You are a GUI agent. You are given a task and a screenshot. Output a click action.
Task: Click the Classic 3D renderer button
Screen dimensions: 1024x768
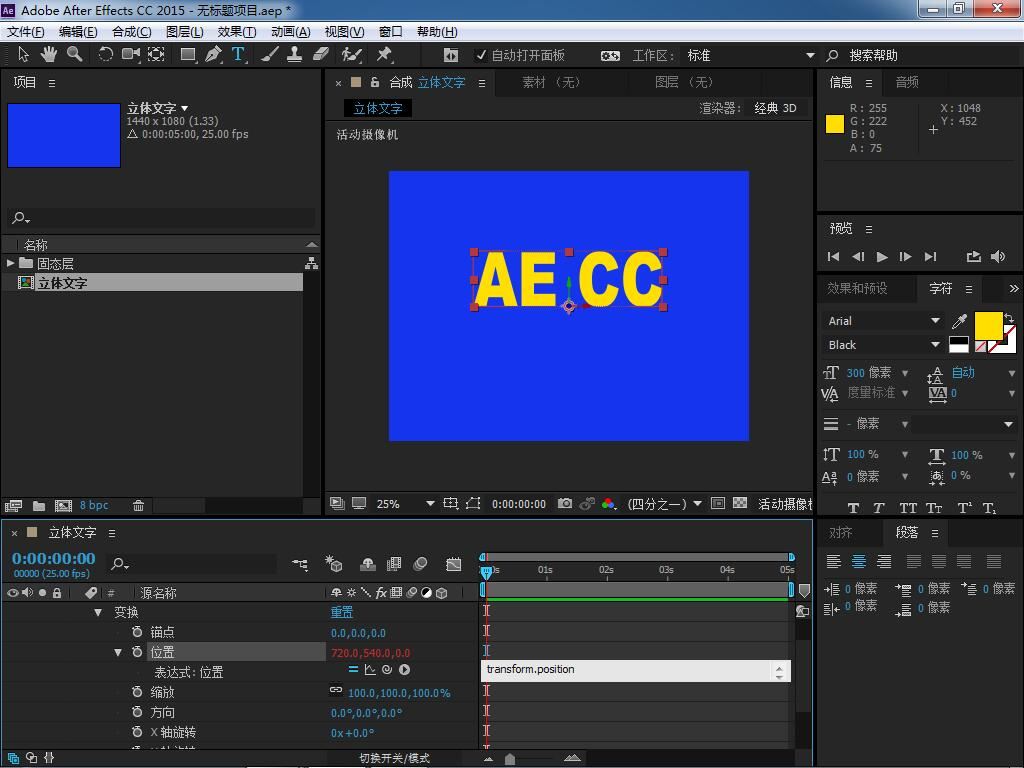775,108
